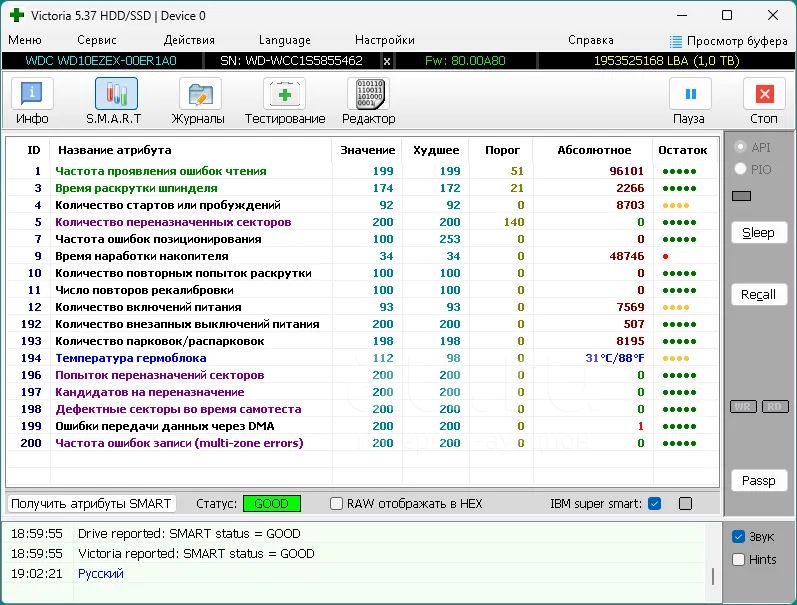Viewport: 797px width, 605px height.
Task: Click the WR indicator
Action: coord(743,407)
